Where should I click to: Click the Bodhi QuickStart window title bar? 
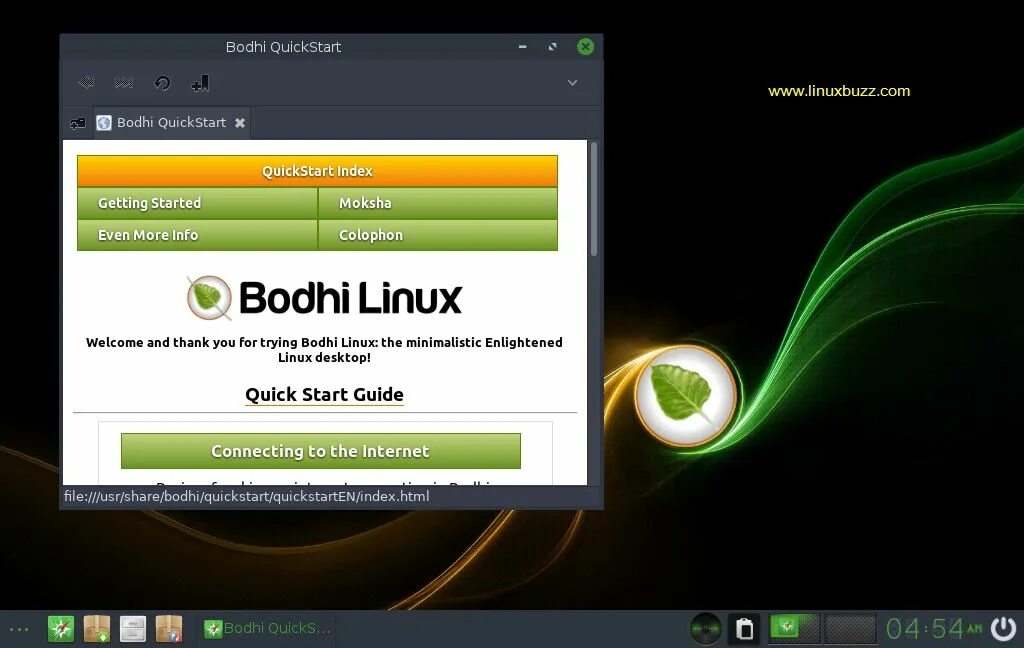coord(283,47)
